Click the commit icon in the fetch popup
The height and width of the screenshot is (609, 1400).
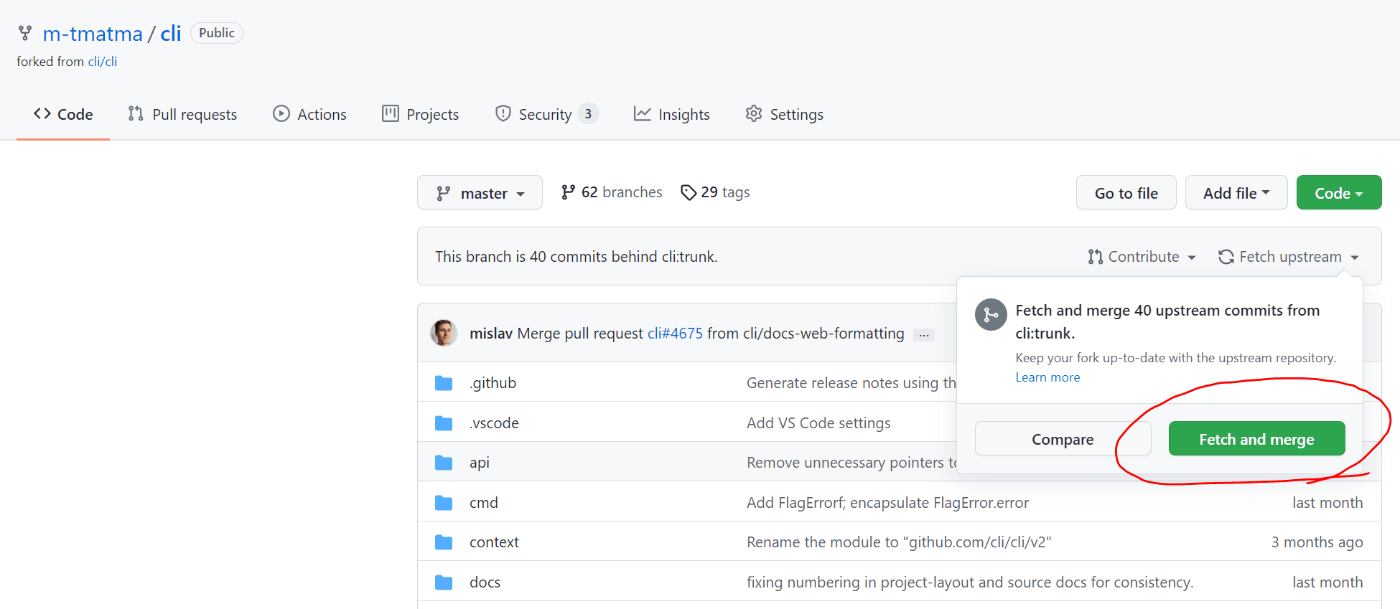990,314
